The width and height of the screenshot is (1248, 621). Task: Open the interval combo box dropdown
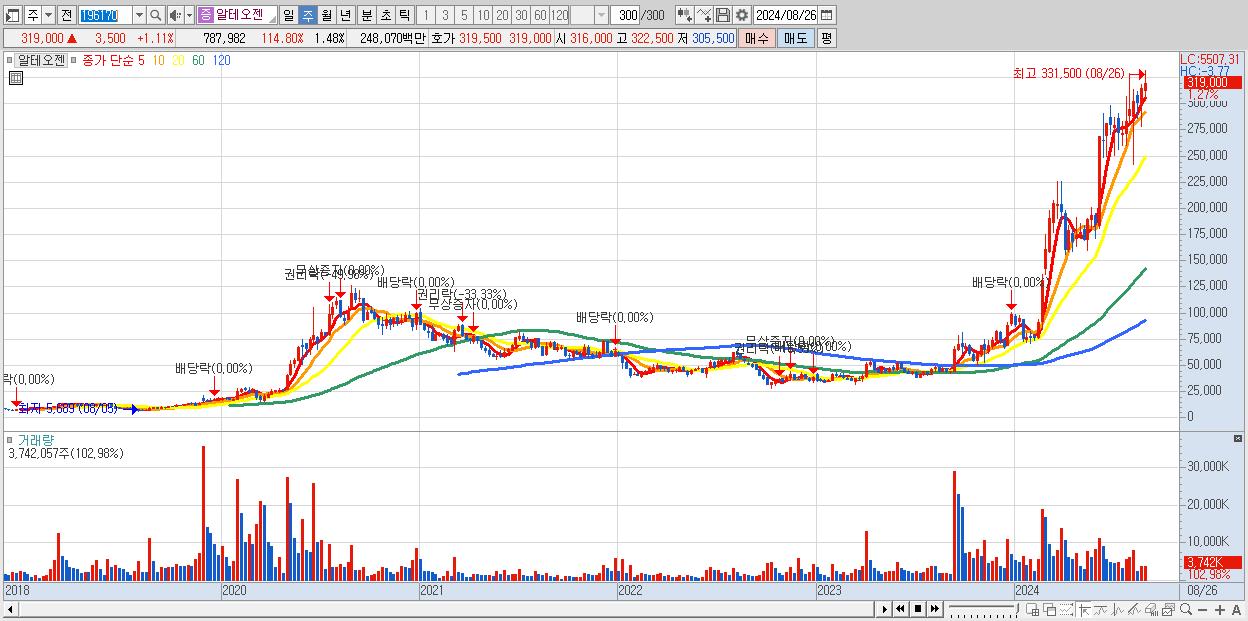[x=601, y=15]
